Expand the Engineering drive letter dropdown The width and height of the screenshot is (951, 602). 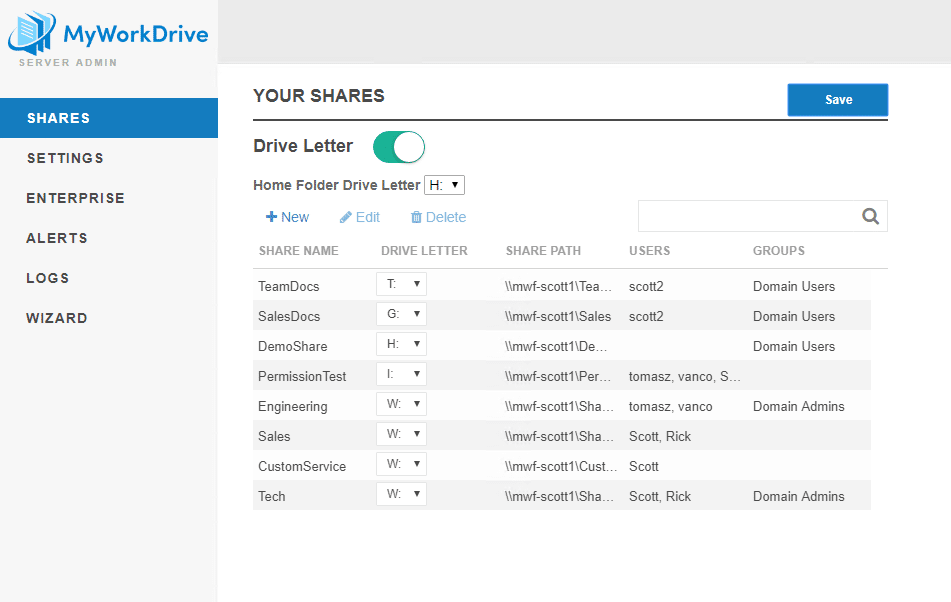401,404
